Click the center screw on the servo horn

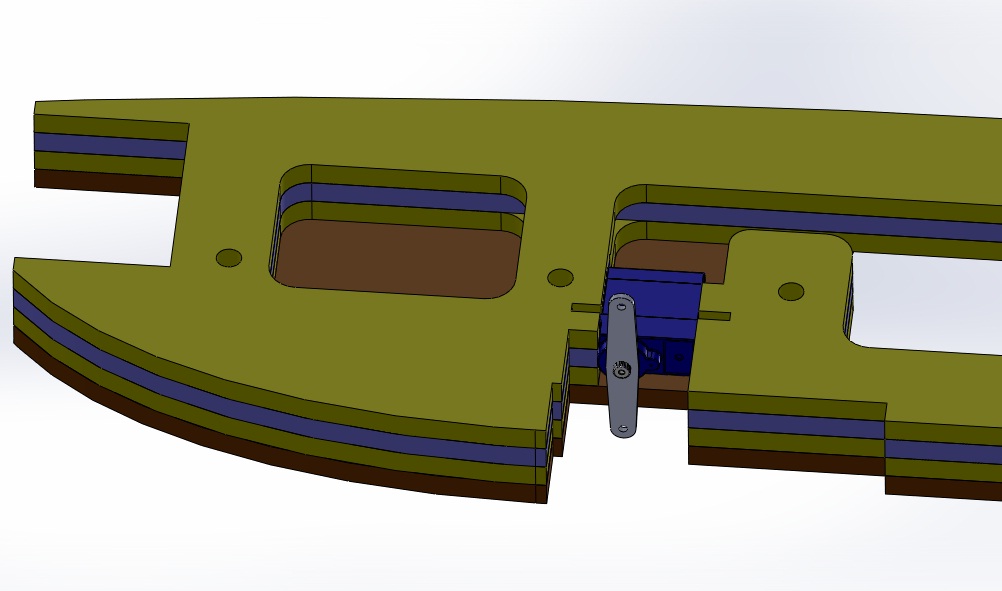pyautogui.click(x=622, y=372)
